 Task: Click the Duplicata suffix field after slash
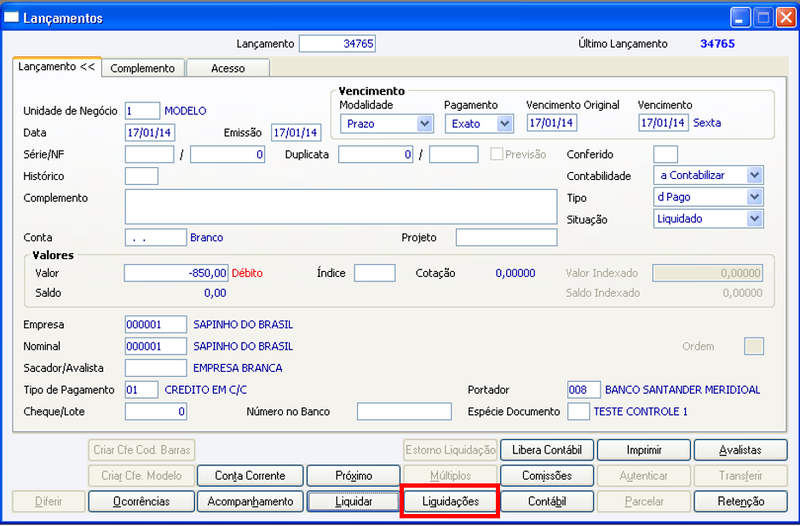pyautogui.click(x=454, y=154)
